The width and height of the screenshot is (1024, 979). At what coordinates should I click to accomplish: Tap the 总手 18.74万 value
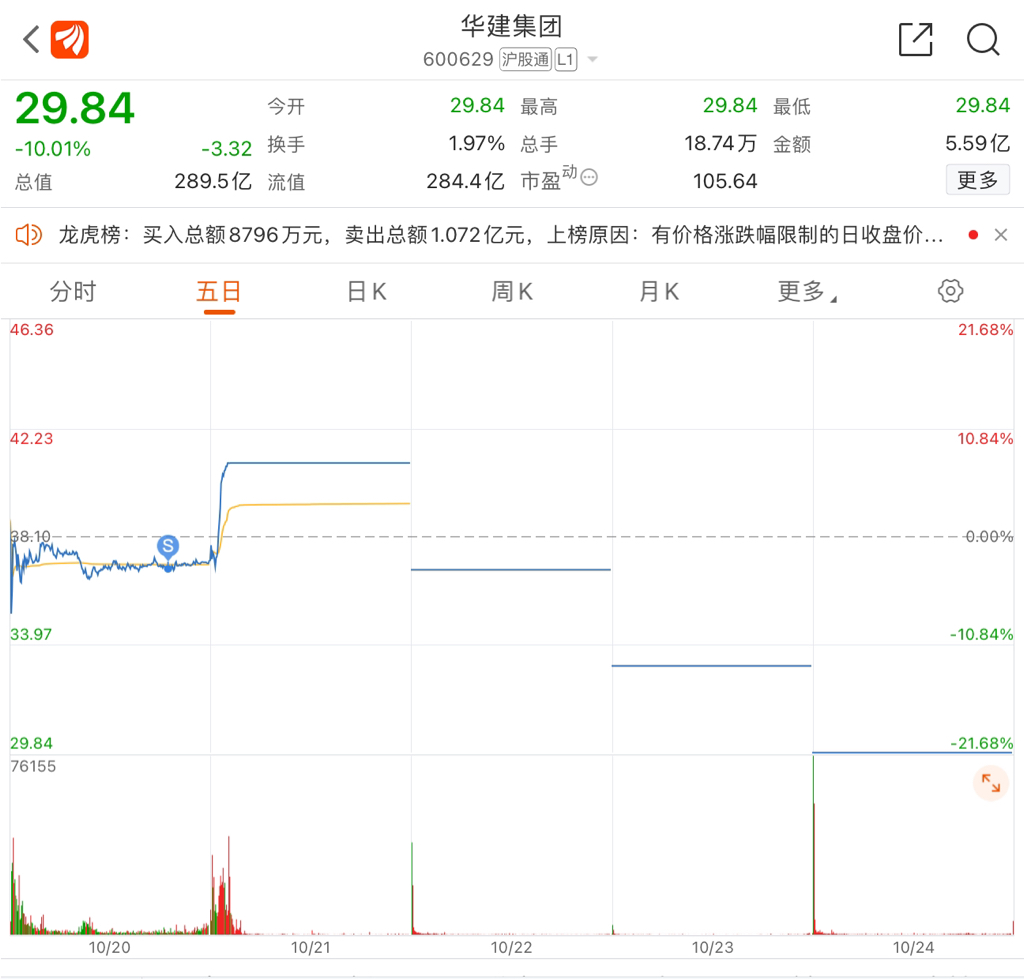[x=720, y=143]
